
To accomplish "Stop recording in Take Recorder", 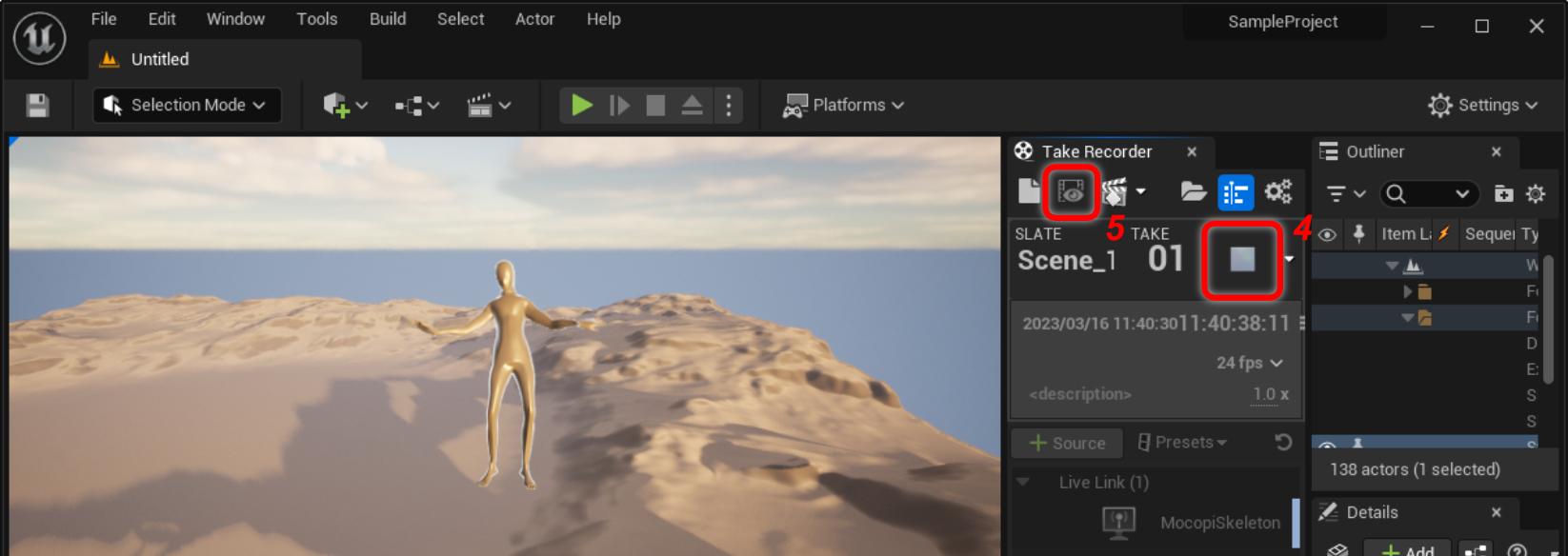I will click(x=1241, y=259).
